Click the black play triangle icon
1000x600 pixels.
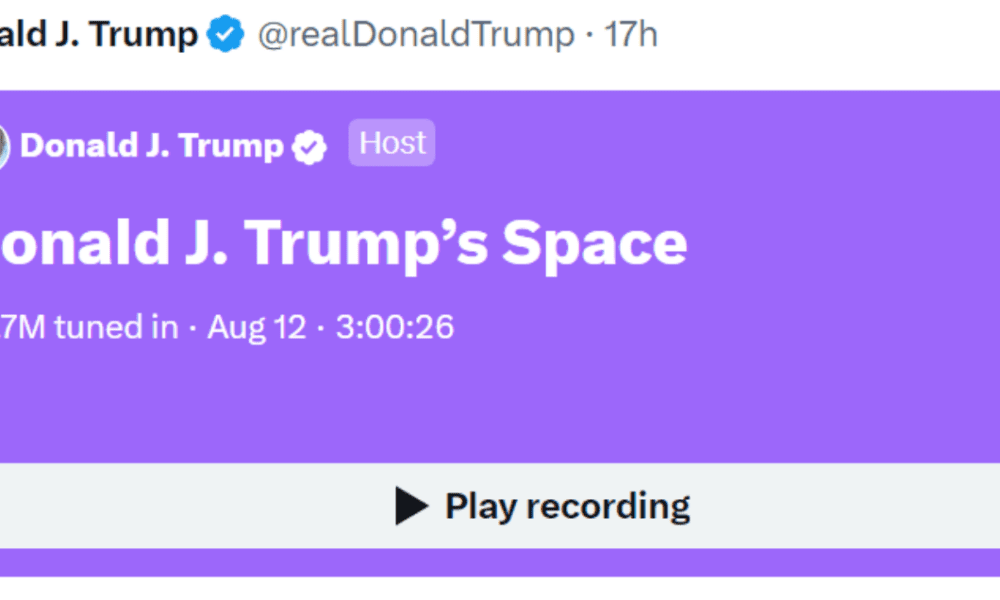411,506
